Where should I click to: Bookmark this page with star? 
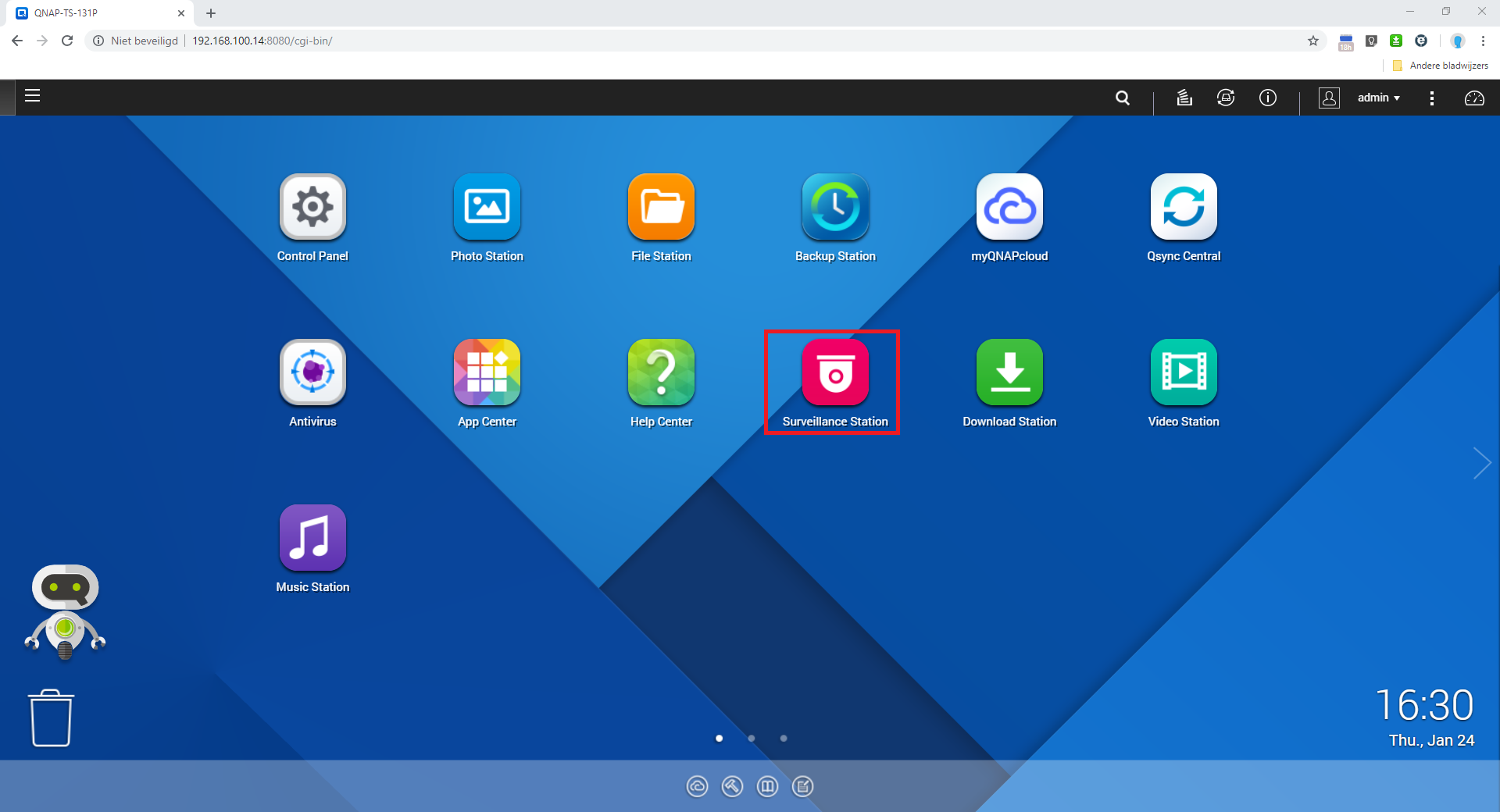coord(1313,41)
